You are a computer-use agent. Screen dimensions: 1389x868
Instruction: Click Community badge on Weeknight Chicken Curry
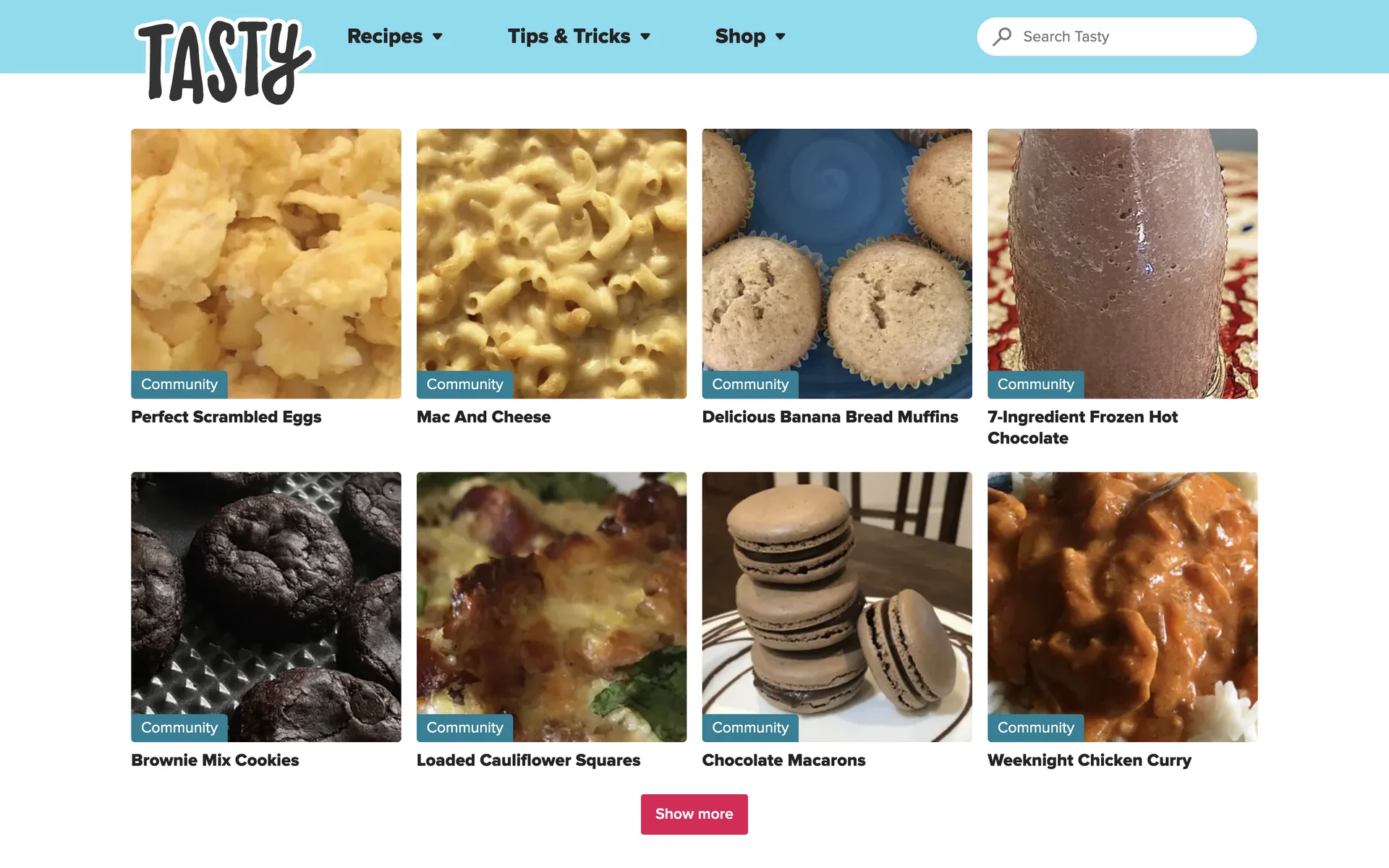1035,728
